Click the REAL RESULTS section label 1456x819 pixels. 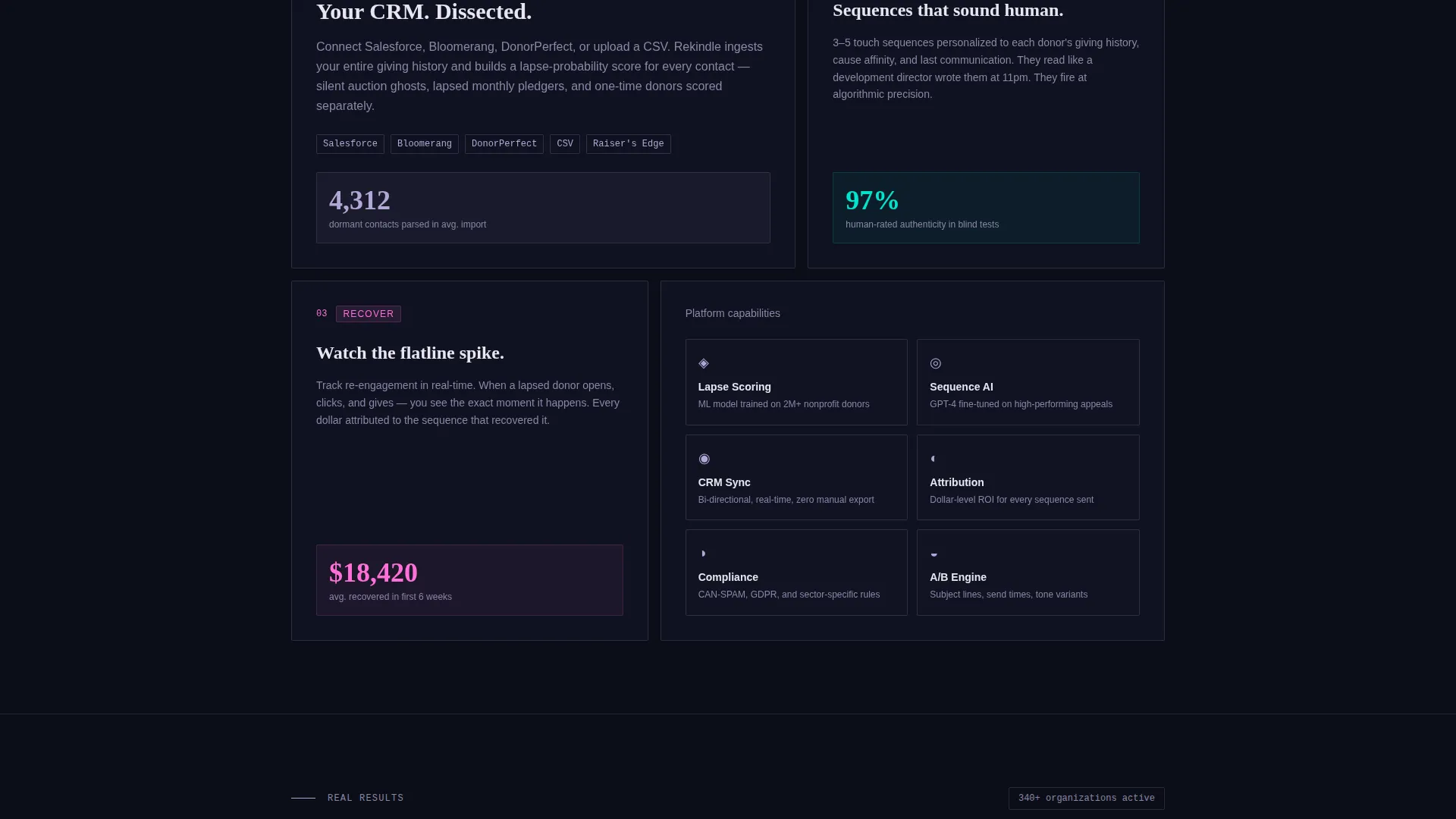pos(366,799)
